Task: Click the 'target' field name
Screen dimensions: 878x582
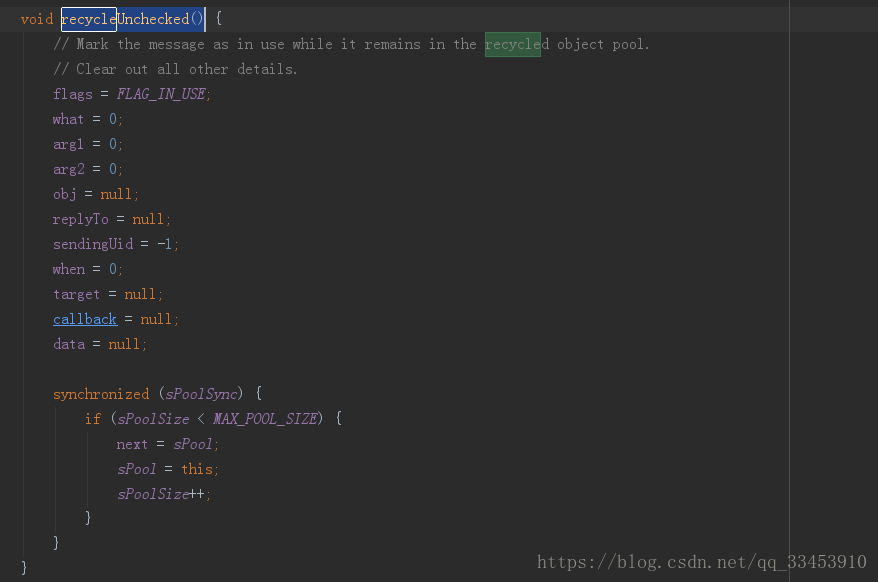Action: pos(77,295)
